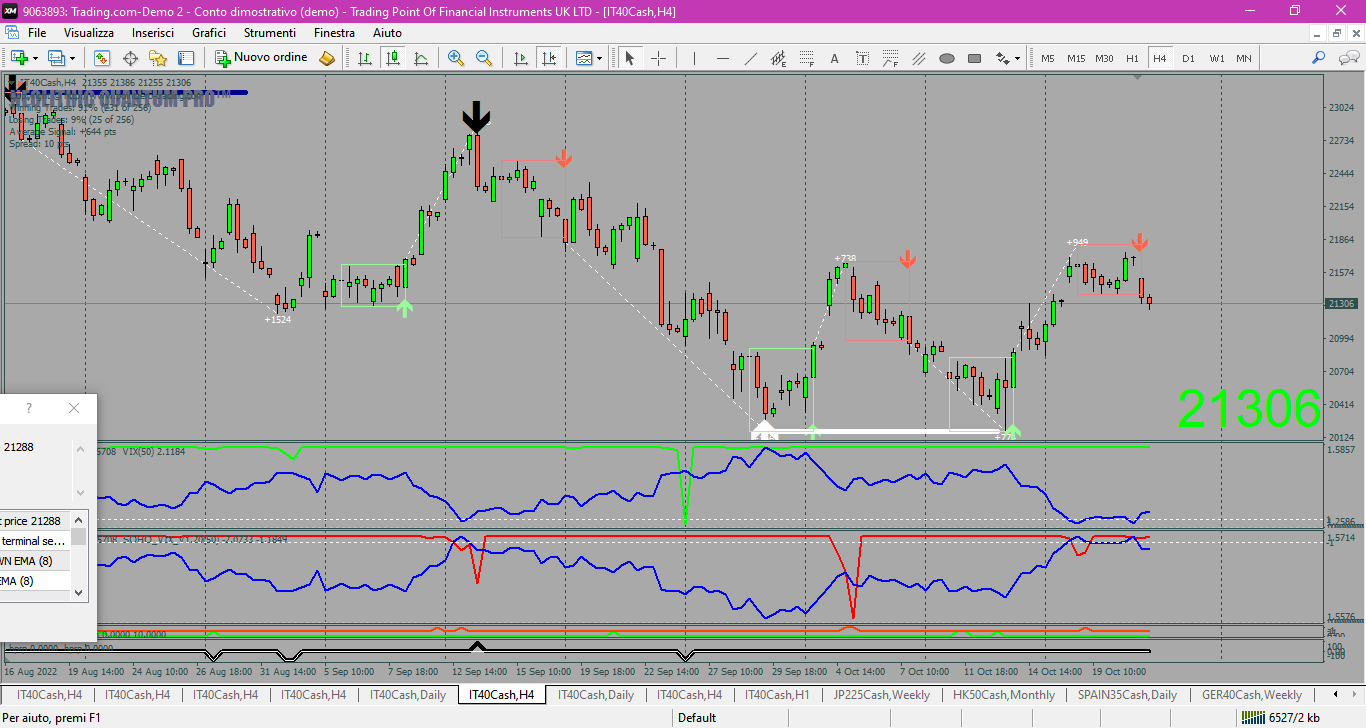Open the Templates icon
1366x728 pixels.
click(584, 58)
